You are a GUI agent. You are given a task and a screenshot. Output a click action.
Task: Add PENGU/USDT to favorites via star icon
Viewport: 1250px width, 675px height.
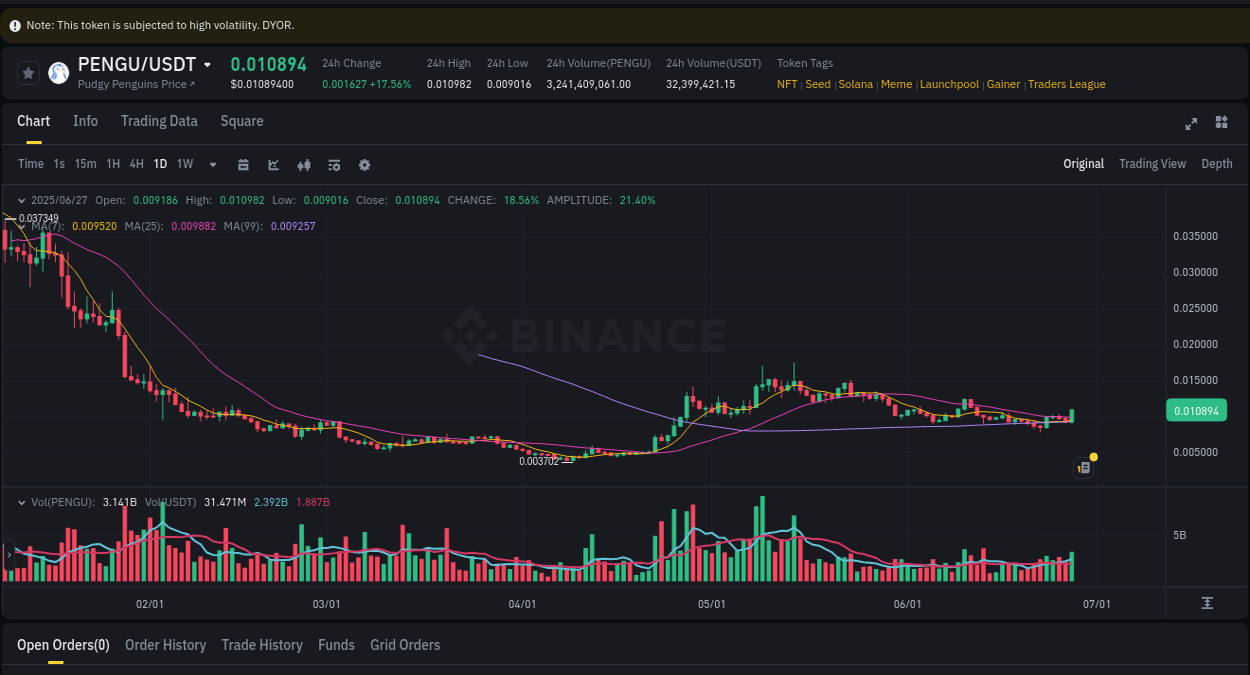point(28,72)
